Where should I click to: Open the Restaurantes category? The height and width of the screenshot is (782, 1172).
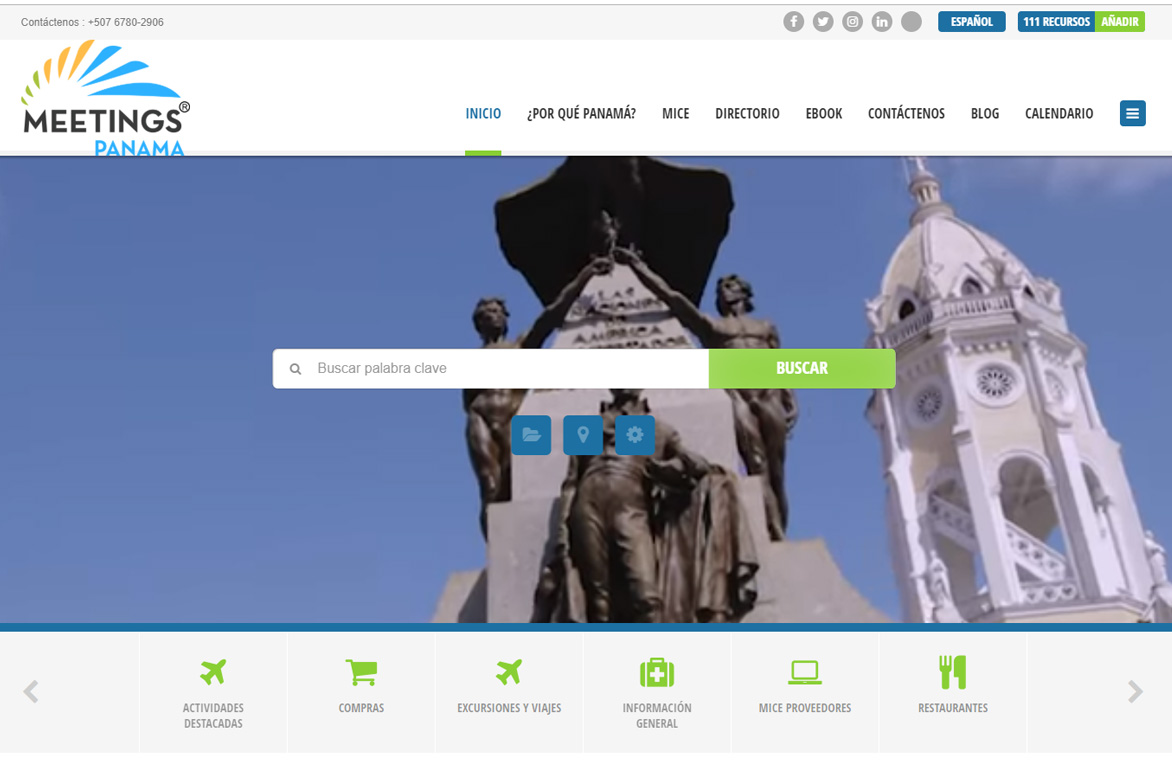coord(953,693)
